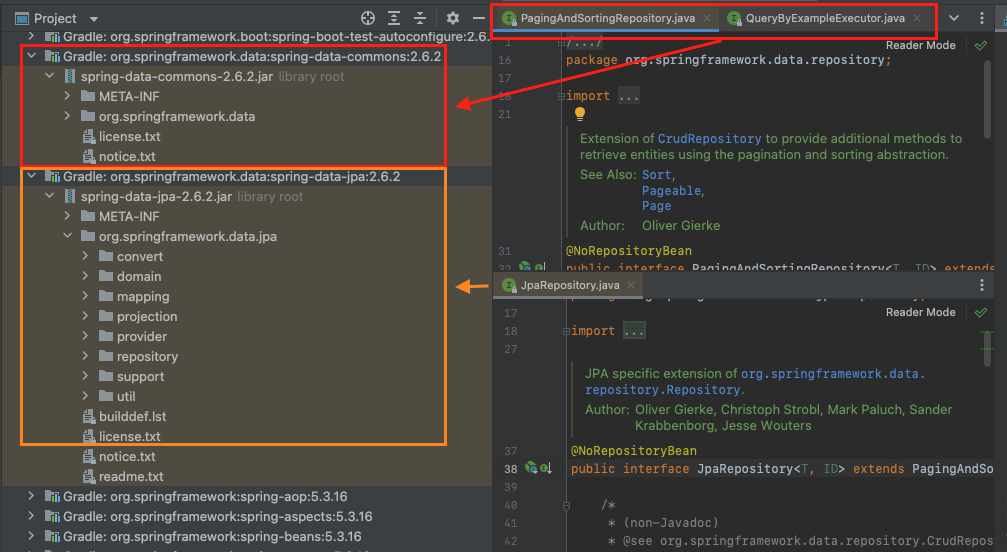Open the three-dot menu of the upper editor tabs
Screen dimensions: 1007x552
pyautogui.click(x=981, y=18)
